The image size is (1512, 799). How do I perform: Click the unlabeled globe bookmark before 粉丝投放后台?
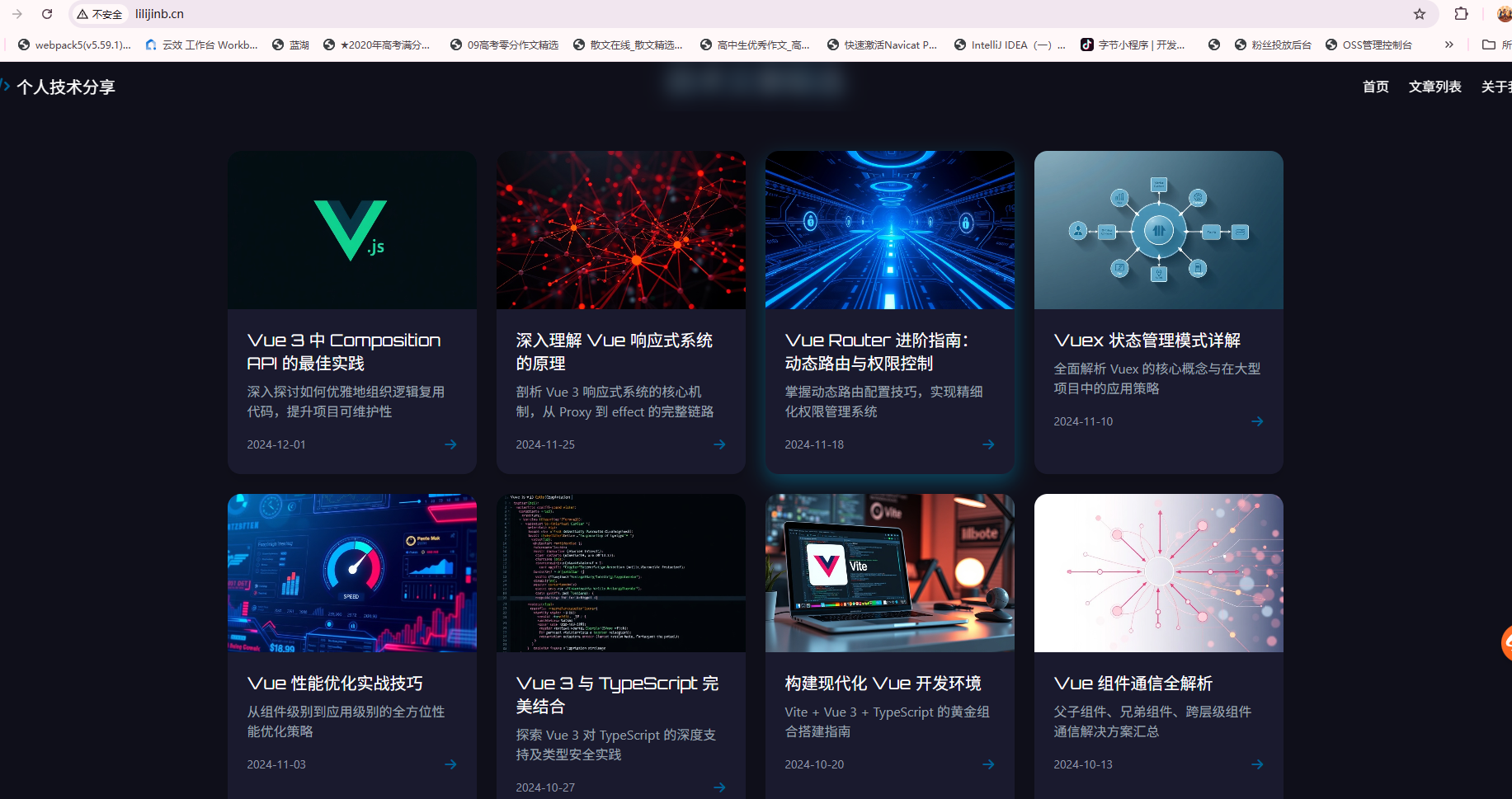click(x=1214, y=45)
